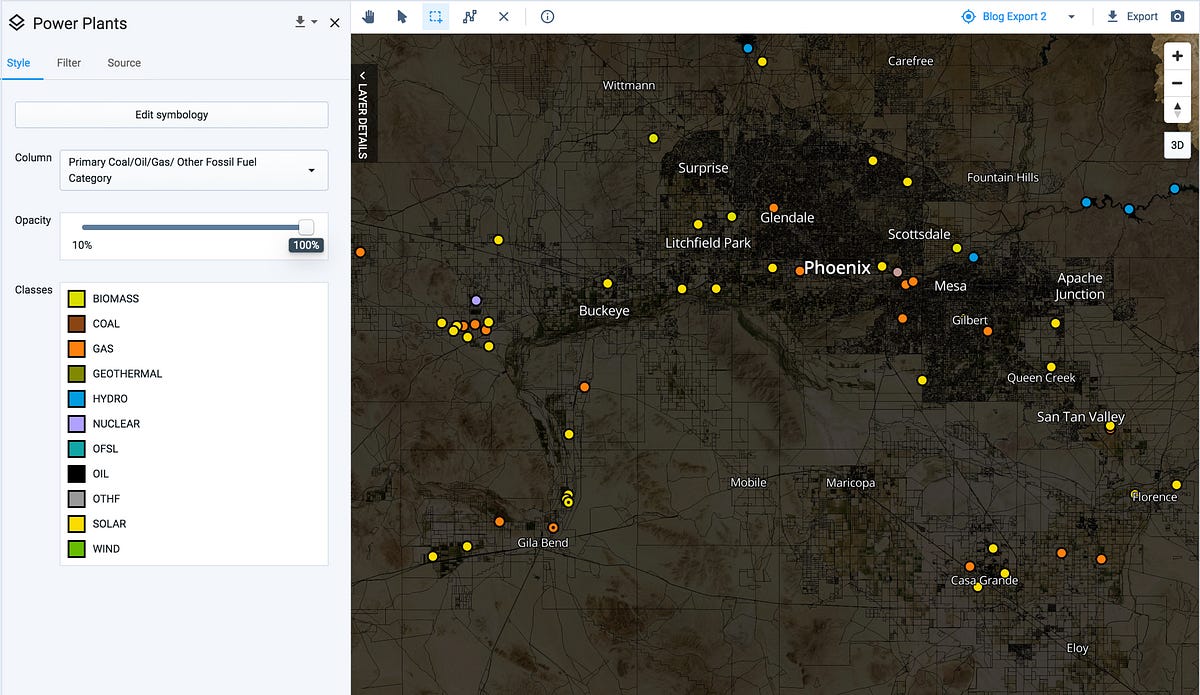This screenshot has height=695, width=1200.
Task: Click the OIL color swatch
Action: (76, 473)
